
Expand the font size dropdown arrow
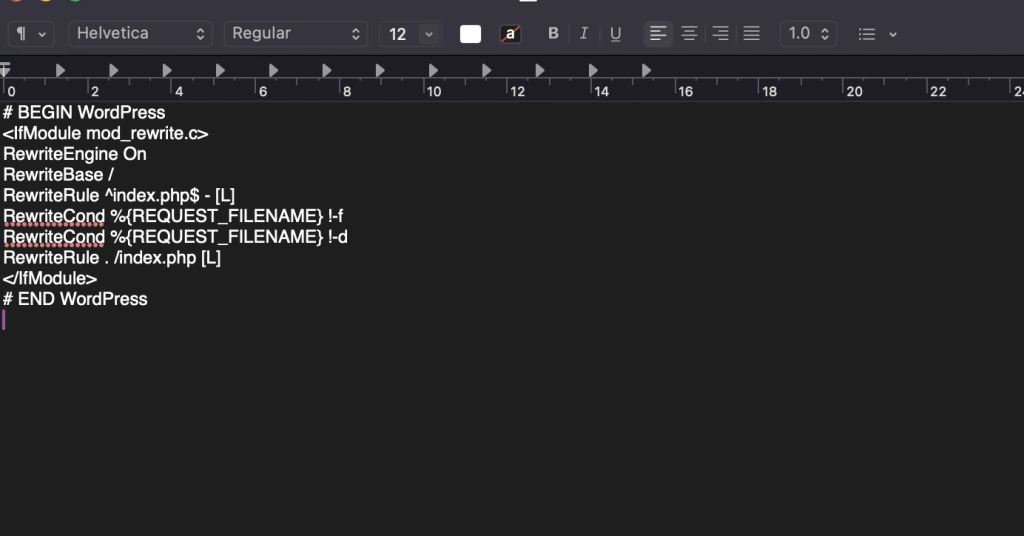429,34
